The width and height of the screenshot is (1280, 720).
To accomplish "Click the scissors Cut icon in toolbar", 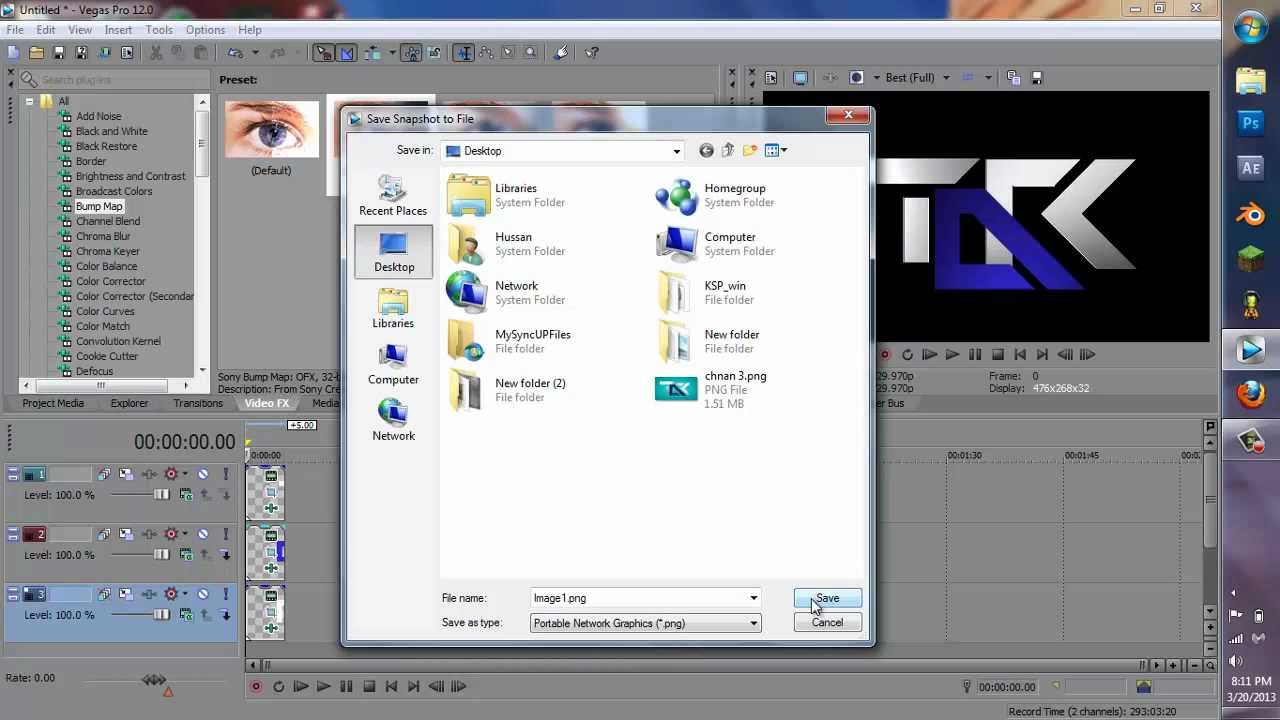I will [156, 52].
